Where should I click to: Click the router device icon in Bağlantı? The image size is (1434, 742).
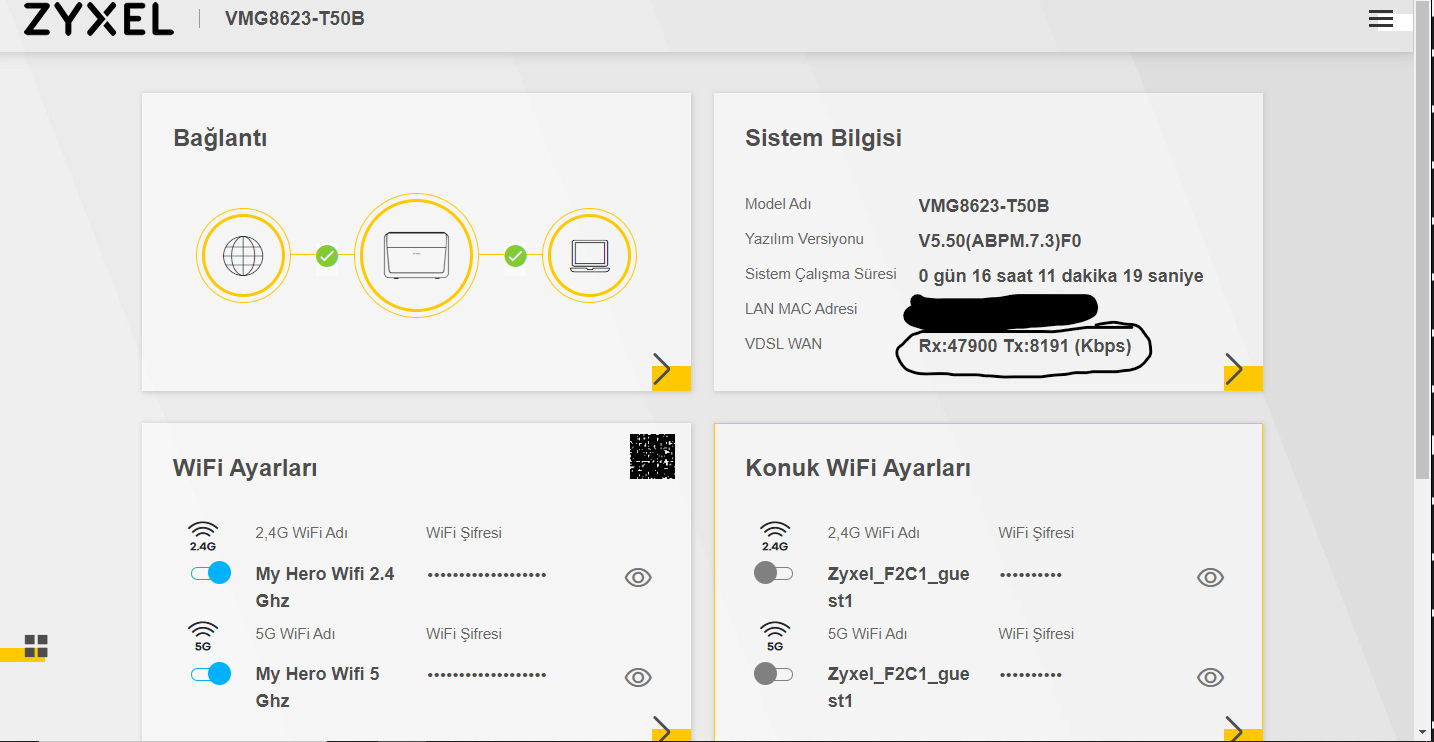point(414,257)
